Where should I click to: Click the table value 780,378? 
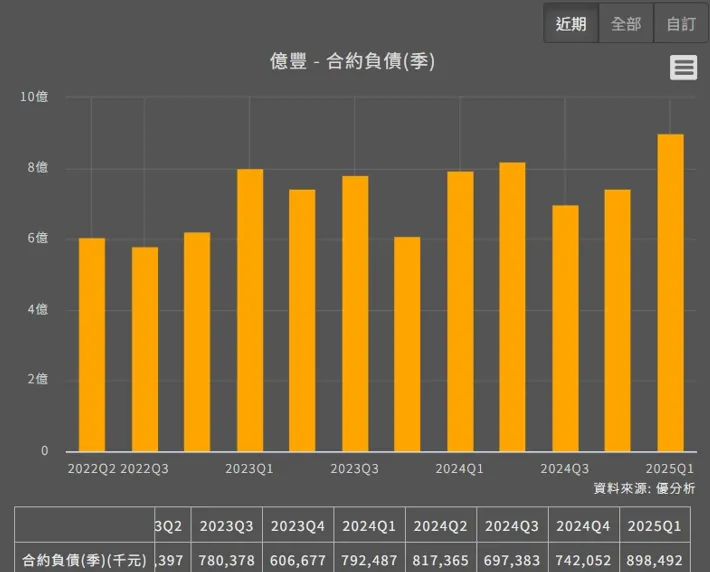coord(226,561)
